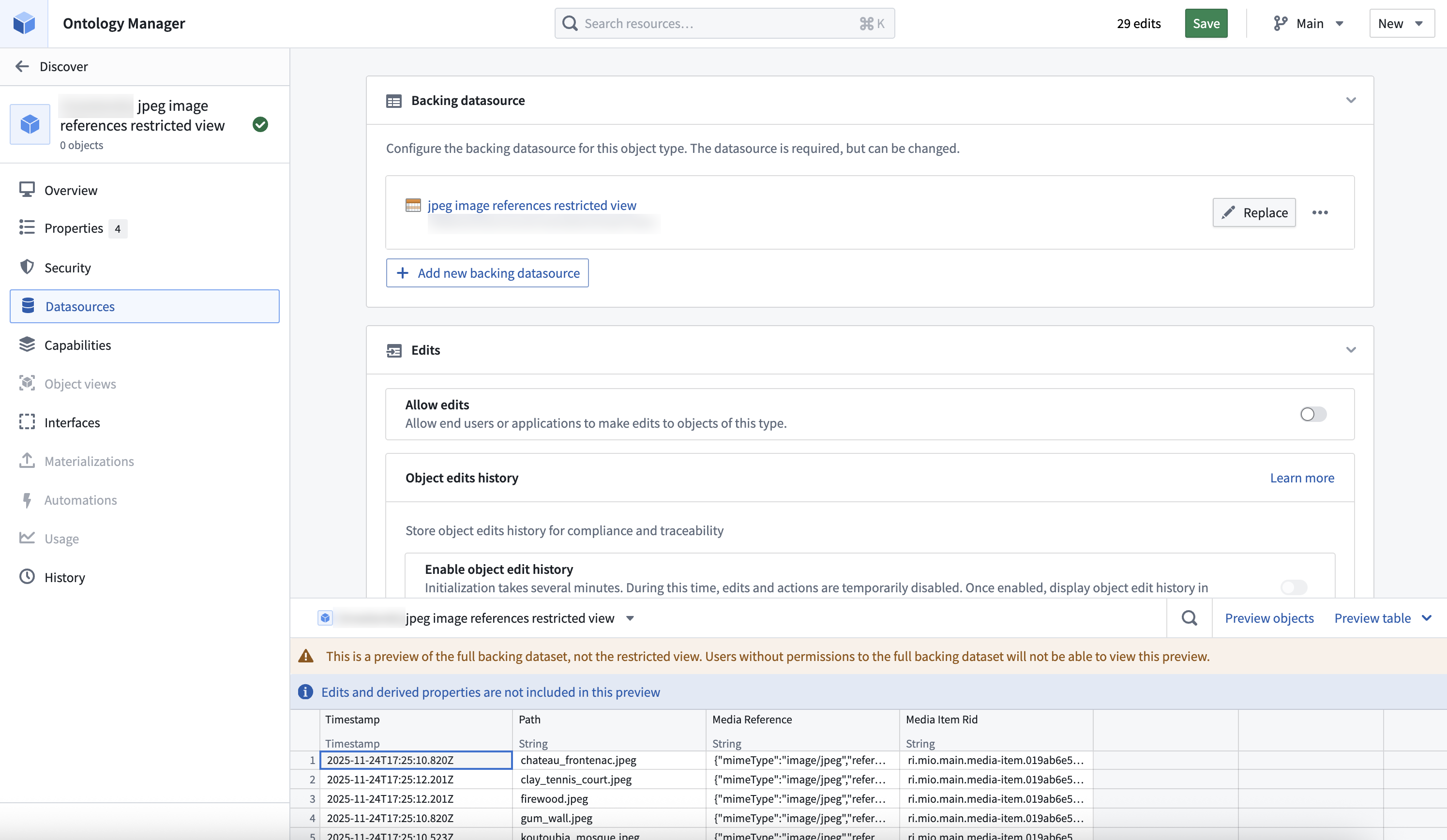Click the Ontology Manager logo

tap(24, 23)
